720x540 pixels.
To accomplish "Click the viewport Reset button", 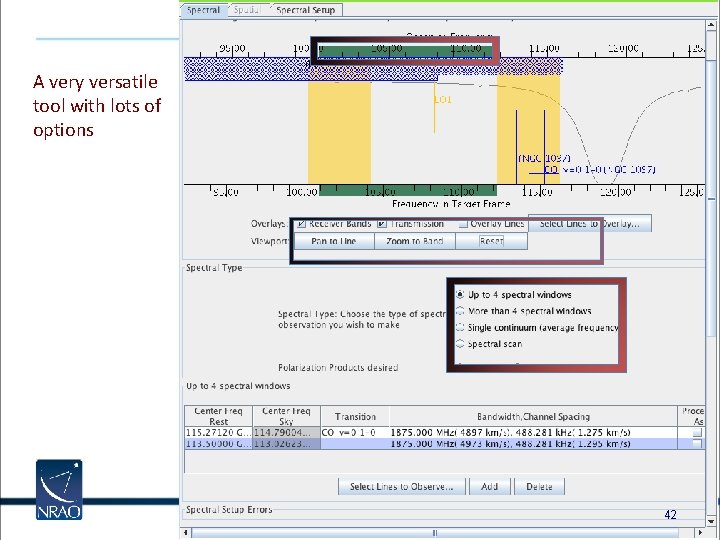I will click(491, 241).
